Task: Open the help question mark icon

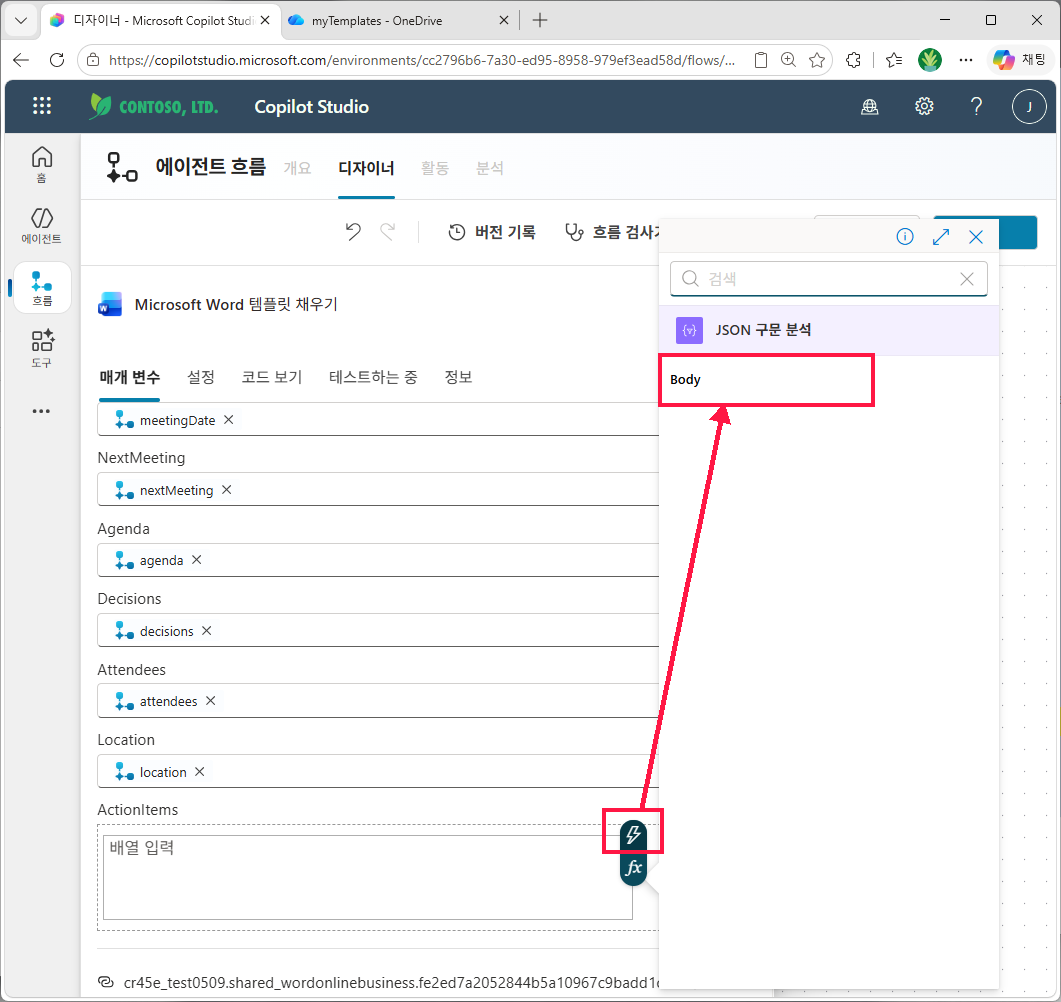Action: pos(976,106)
